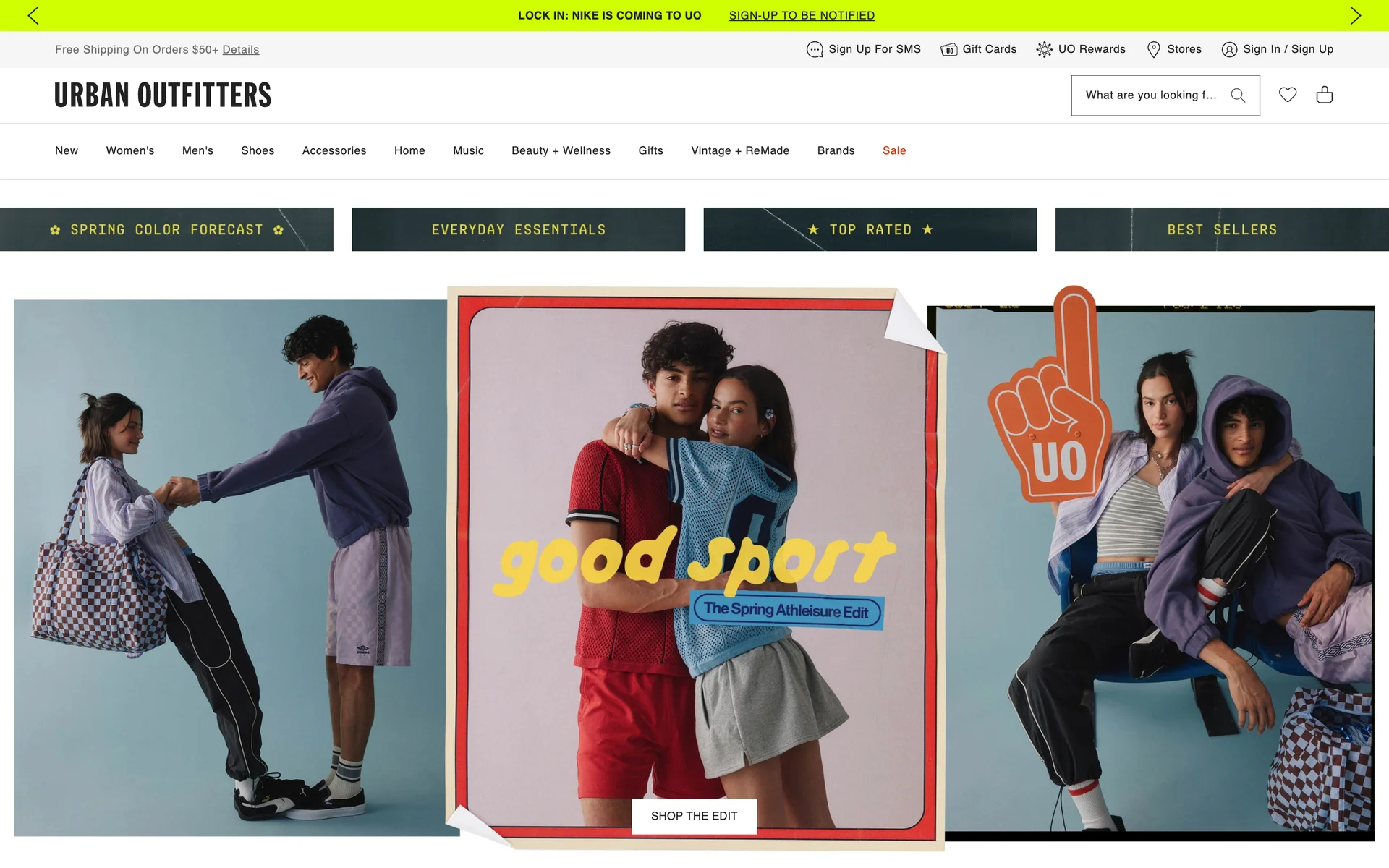Follow the Sign-Up To Be Notified link

802,15
